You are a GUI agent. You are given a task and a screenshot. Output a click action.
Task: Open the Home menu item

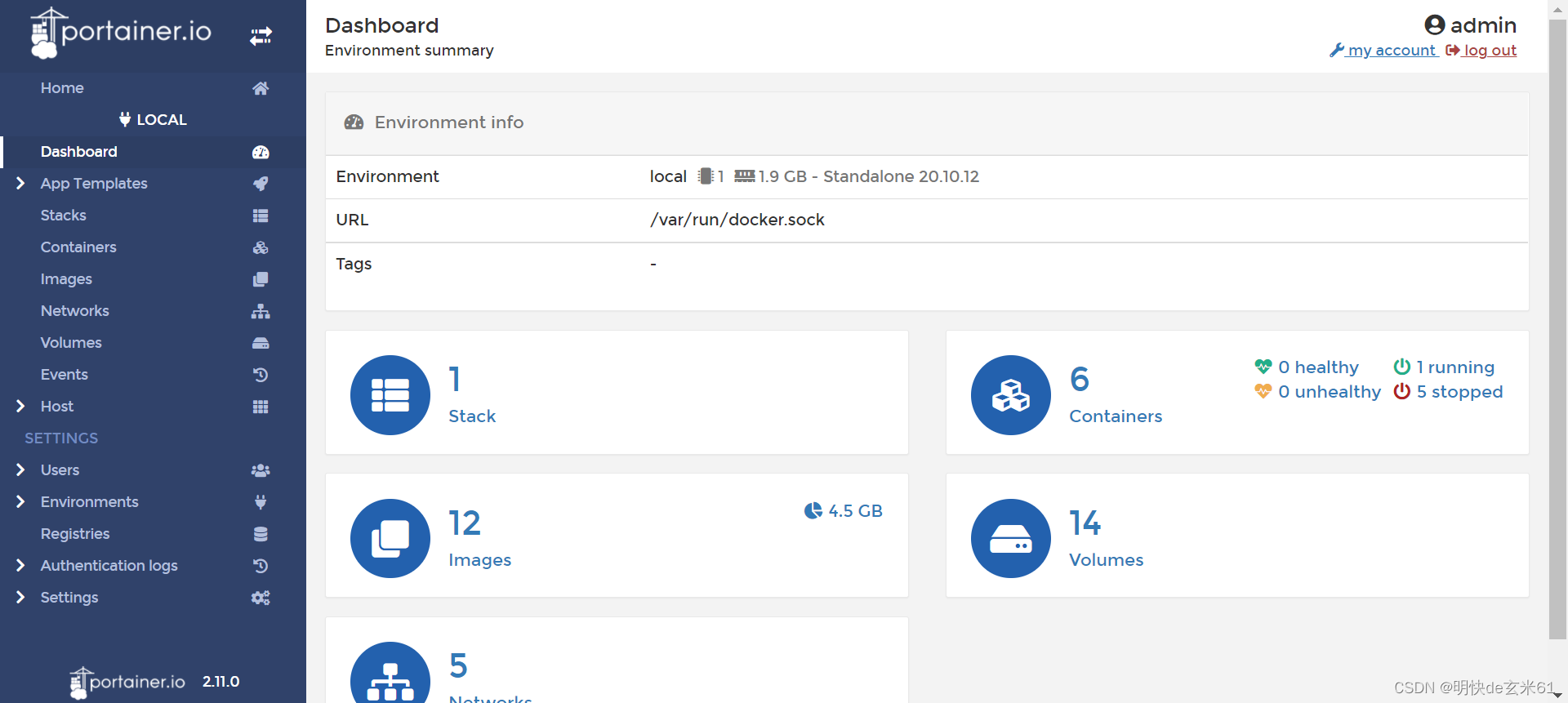coord(62,88)
